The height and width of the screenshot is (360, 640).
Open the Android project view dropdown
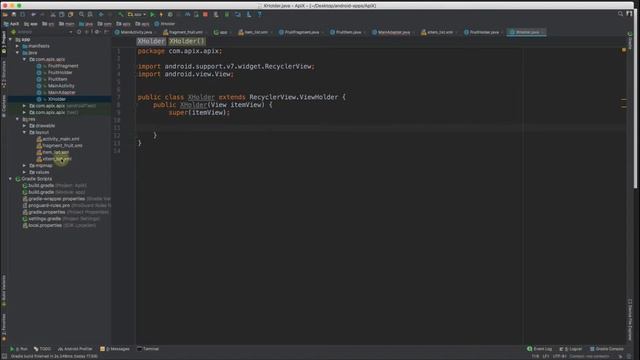pyautogui.click(x=42, y=32)
